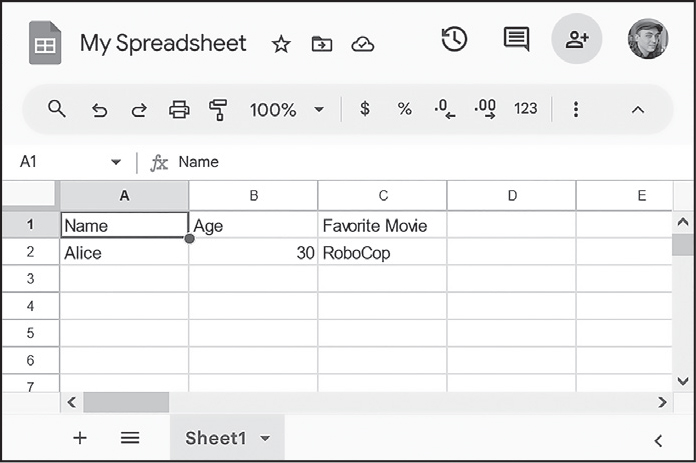
Task: Select row 6 header
Action: [x=30, y=360]
